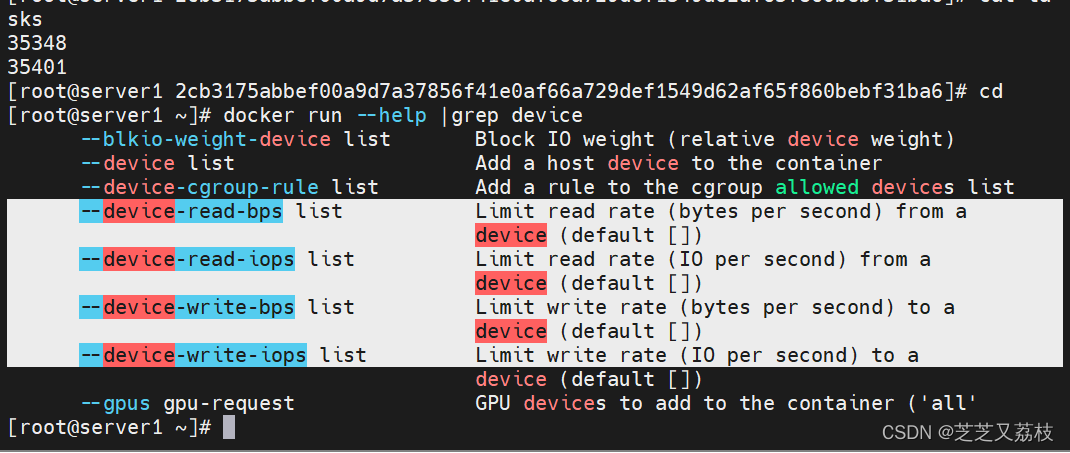This screenshot has height=453, width=1070.
Task: Click the highlighted --device-write-bps option
Action: coord(187,307)
